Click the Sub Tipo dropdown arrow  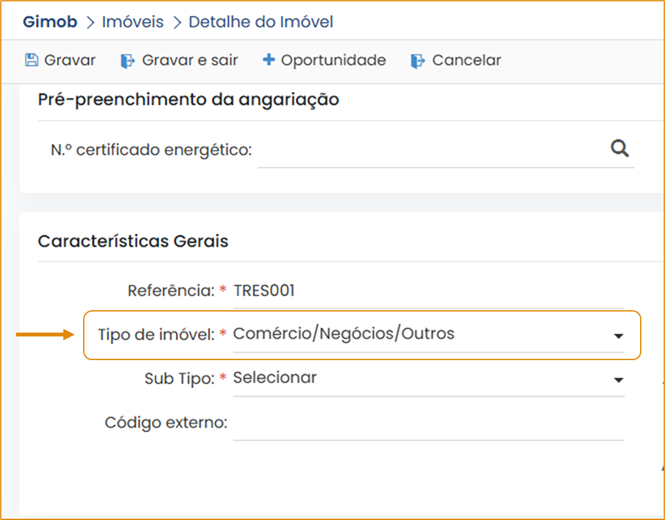coord(618,381)
